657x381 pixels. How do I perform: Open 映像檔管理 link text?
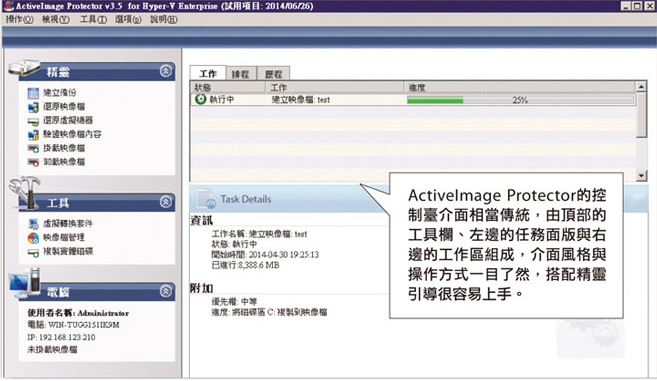pyautogui.click(x=64, y=237)
